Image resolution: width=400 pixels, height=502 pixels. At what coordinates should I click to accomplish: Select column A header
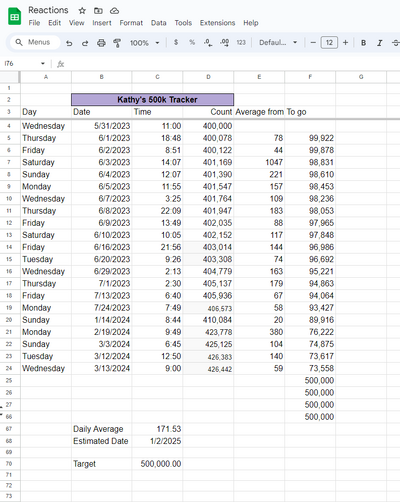(x=46, y=77)
